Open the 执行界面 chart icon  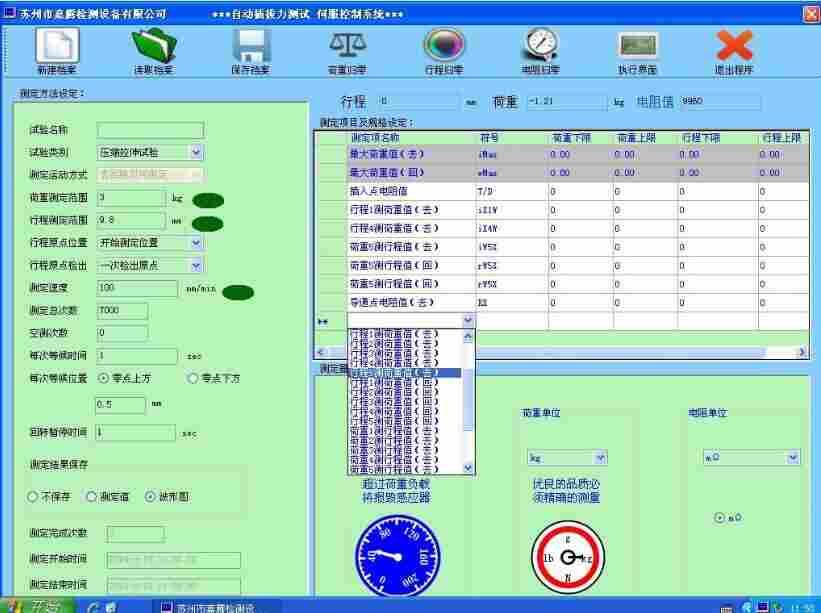pyautogui.click(x=637, y=48)
